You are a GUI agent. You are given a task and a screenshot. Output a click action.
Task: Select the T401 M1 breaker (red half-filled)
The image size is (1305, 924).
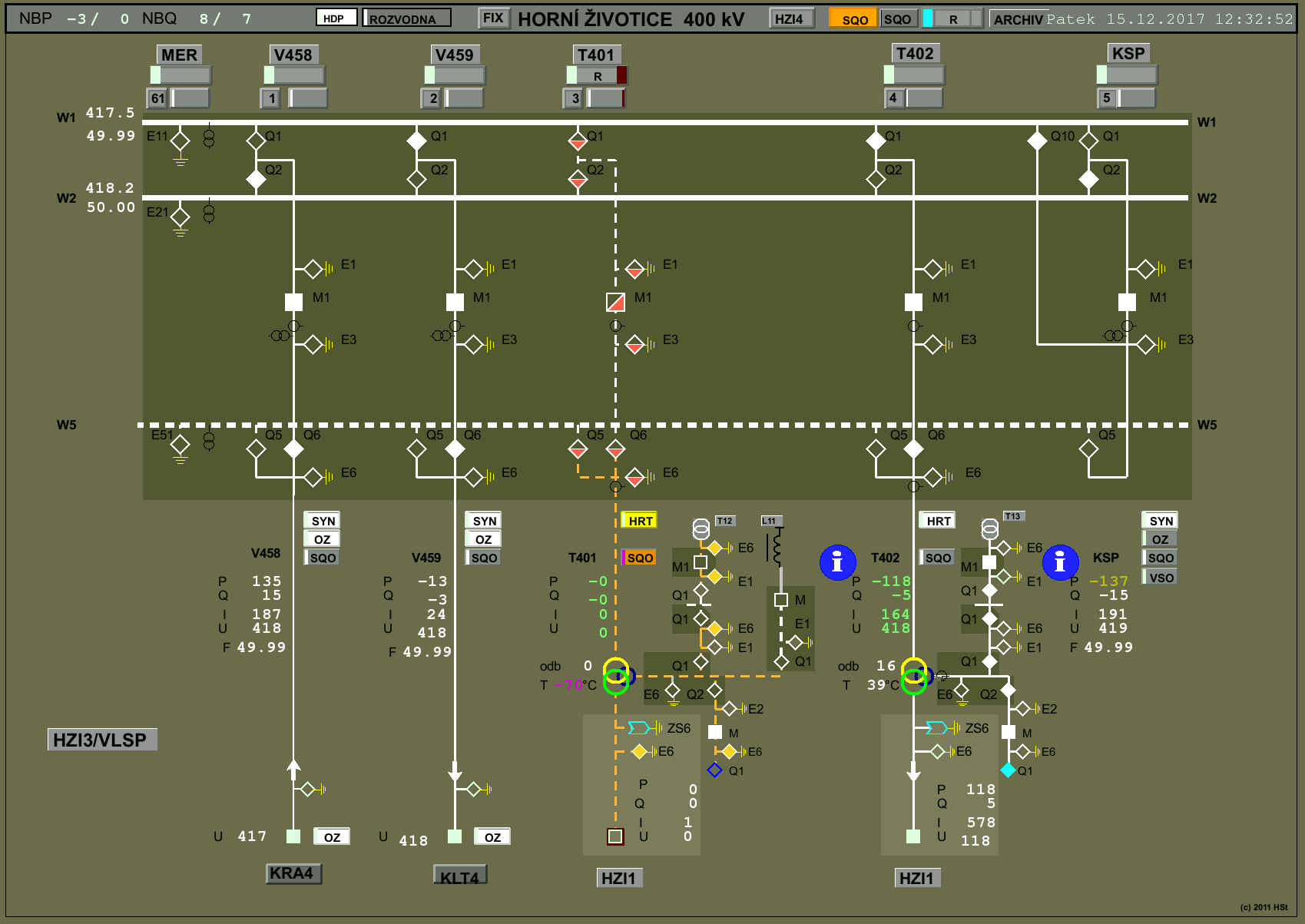coord(615,302)
